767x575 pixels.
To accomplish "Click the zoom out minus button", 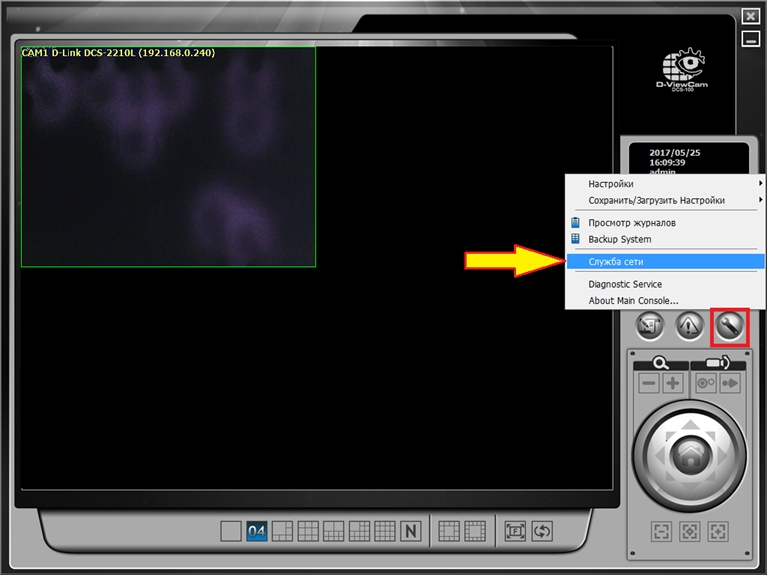I will [649, 383].
